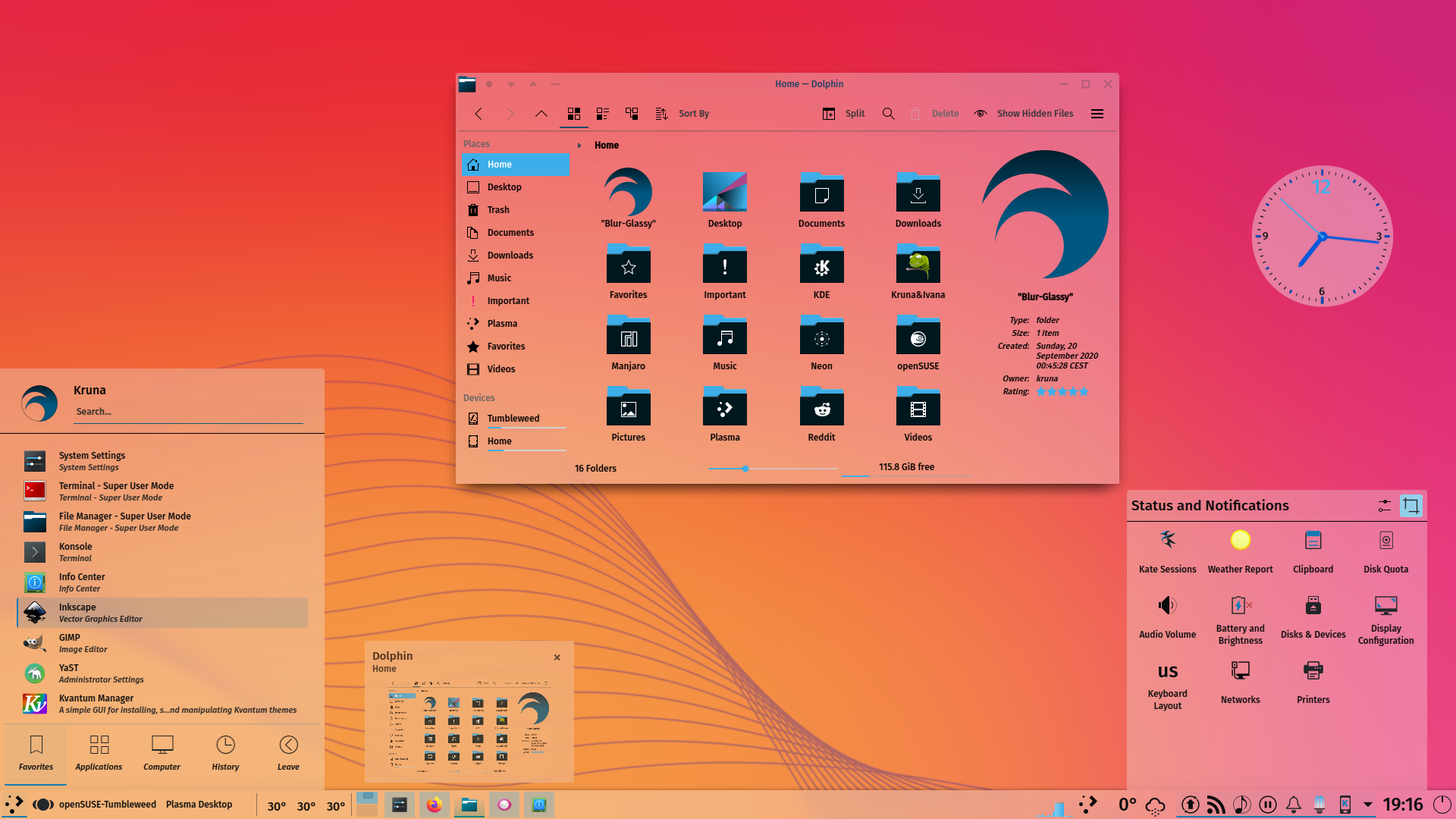Click the Search field in launcher
The width and height of the screenshot is (1456, 819).
click(189, 412)
